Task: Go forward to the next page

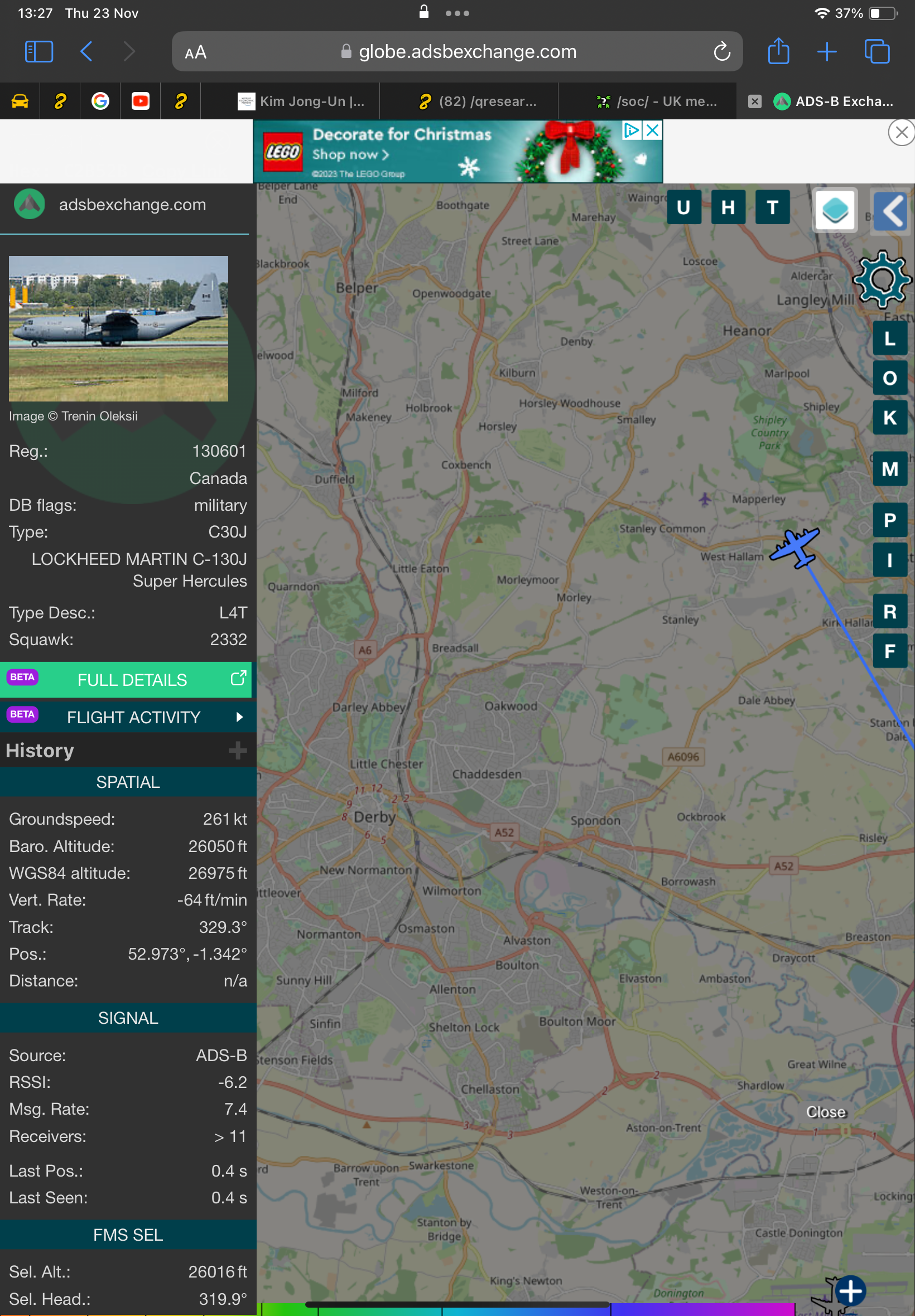Action: [x=129, y=51]
